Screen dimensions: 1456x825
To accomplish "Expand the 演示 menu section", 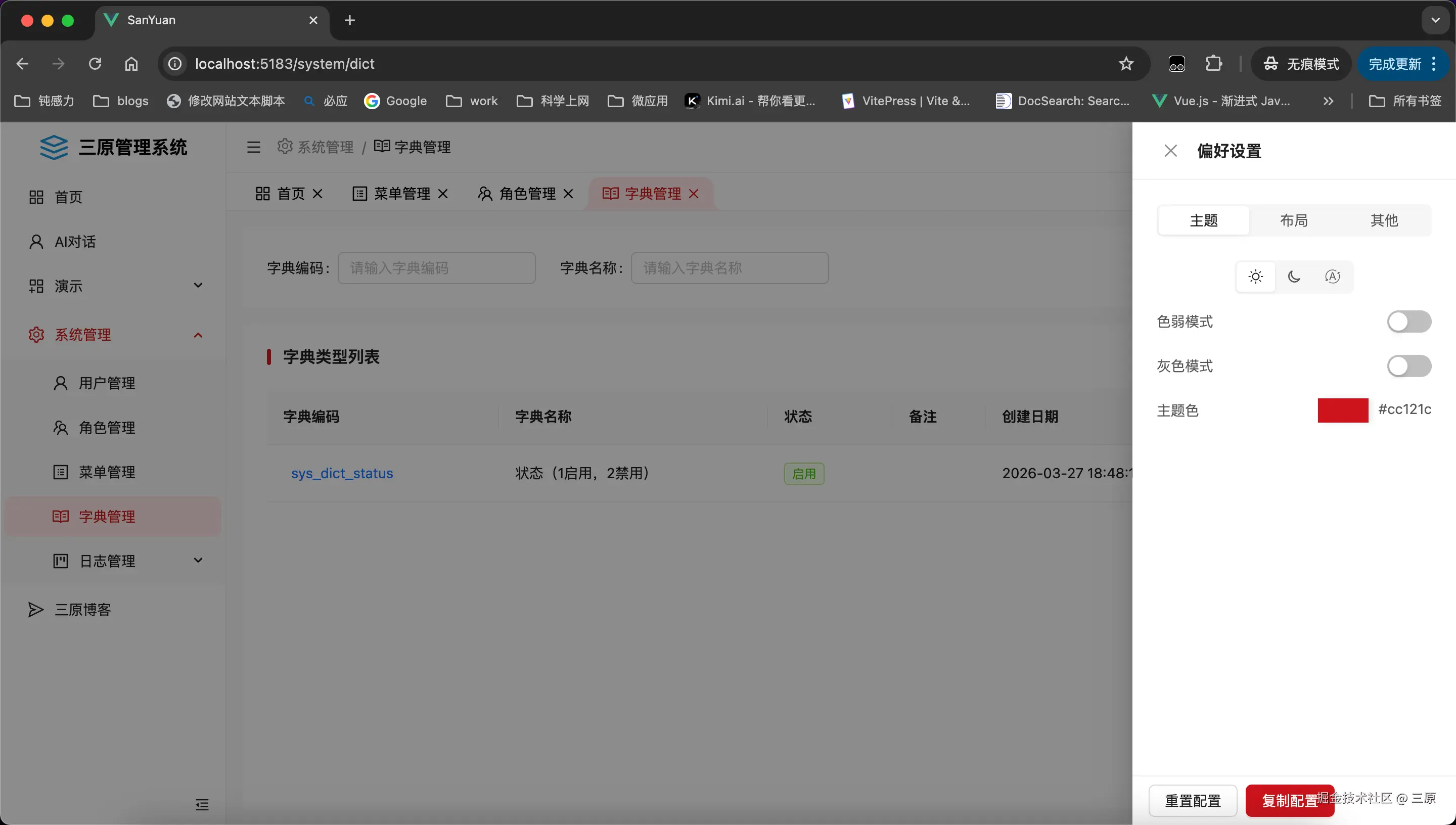I will click(114, 286).
